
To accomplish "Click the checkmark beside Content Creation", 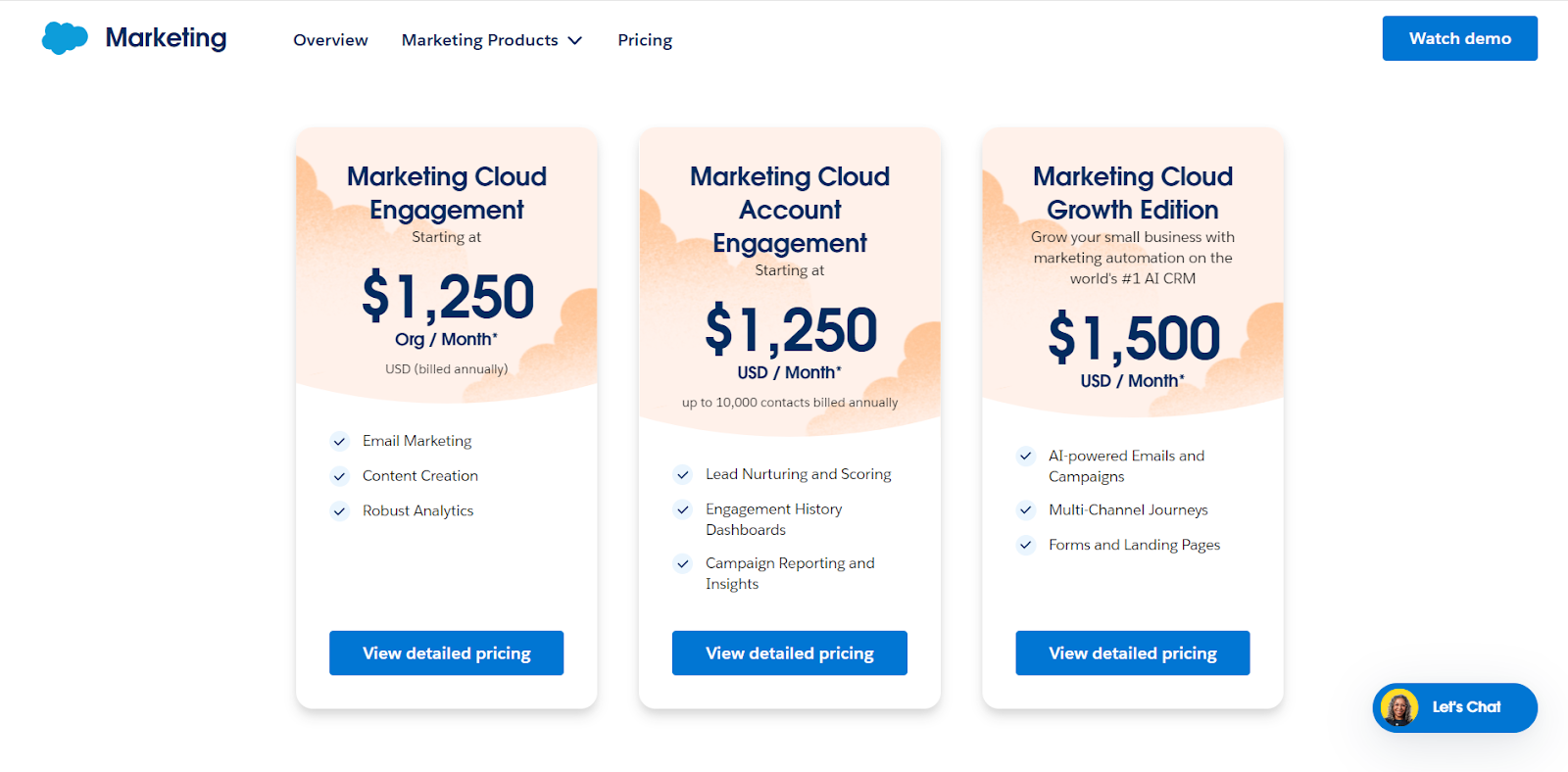I will [x=339, y=476].
